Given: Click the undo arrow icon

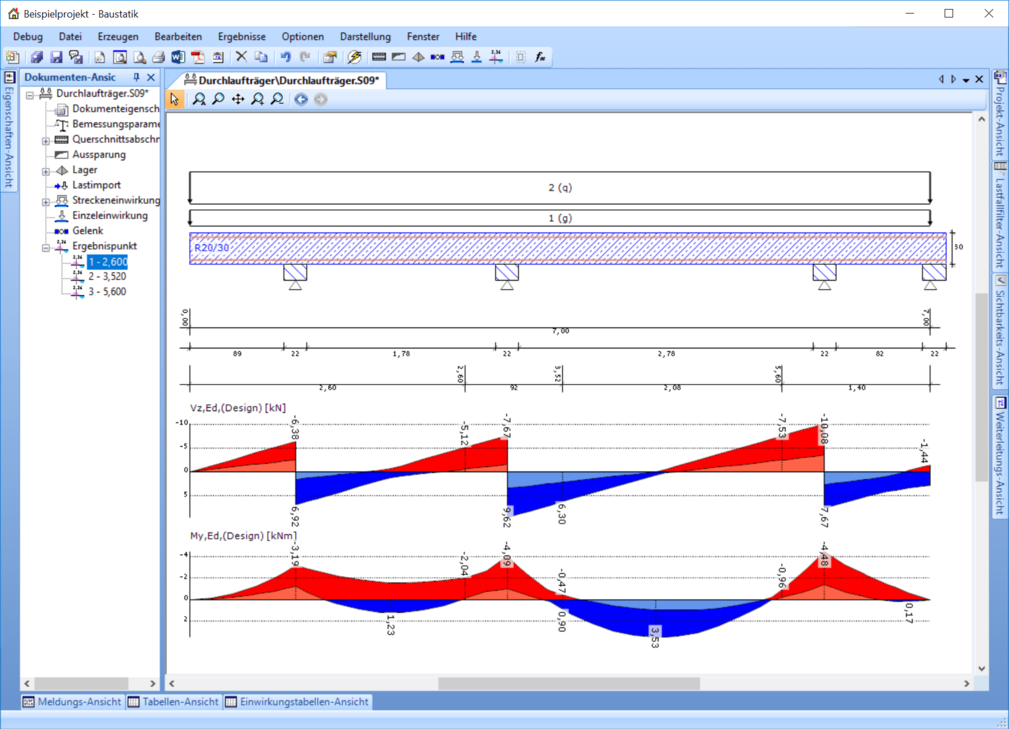Looking at the screenshot, I should click(x=285, y=58).
